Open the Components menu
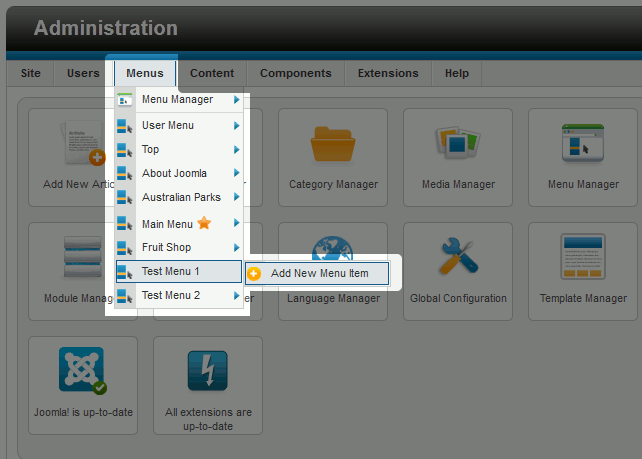This screenshot has width=642, height=459. (296, 73)
